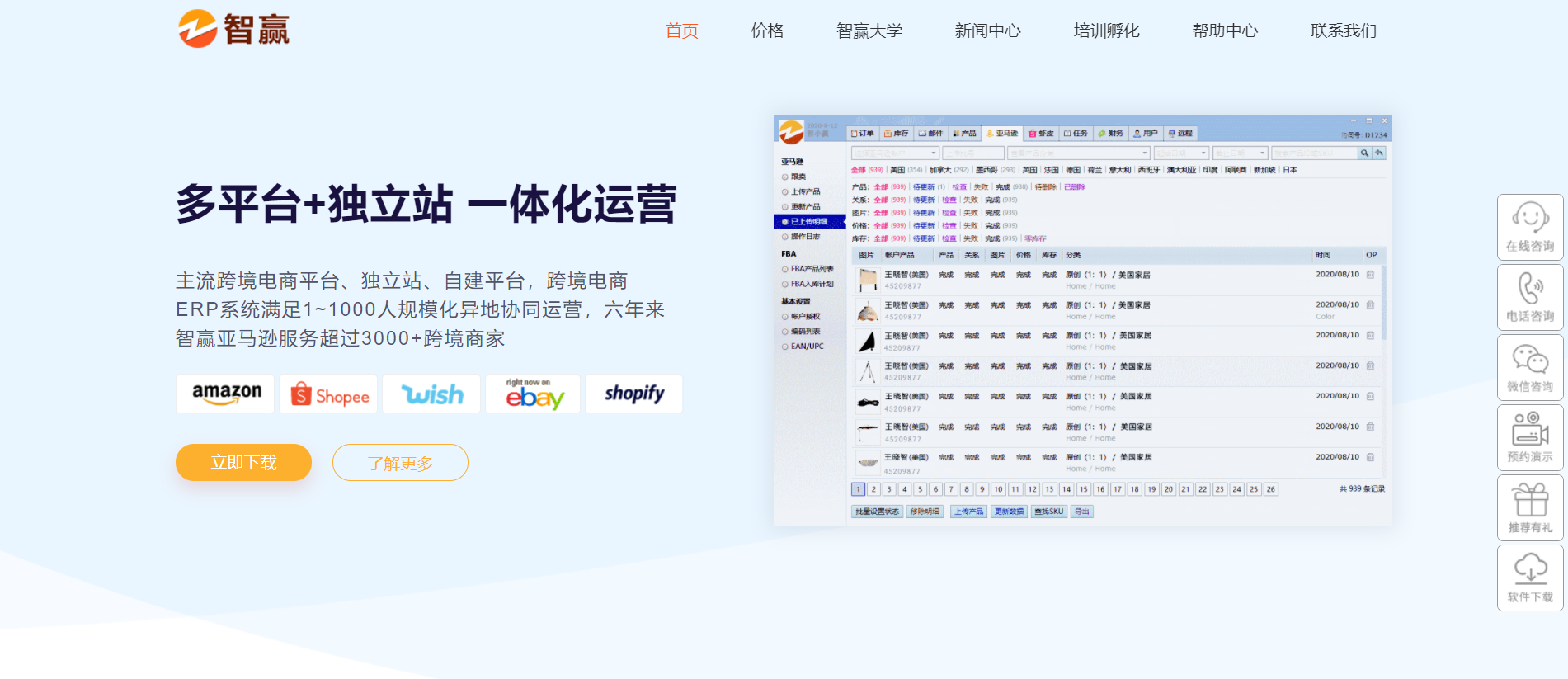Click the ebay platform logo

tap(533, 394)
